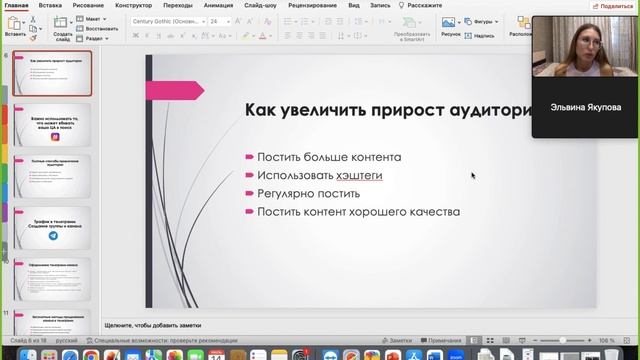Click the clear formatting icon

tap(267, 21)
